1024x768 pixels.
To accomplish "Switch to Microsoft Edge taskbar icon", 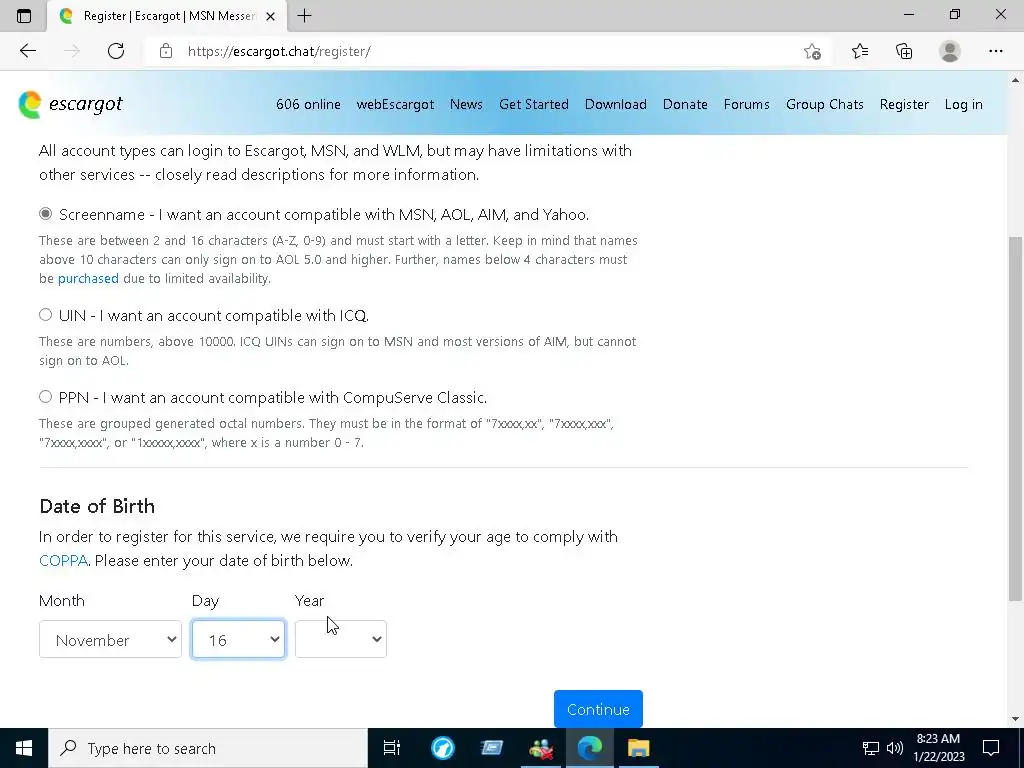I will (x=590, y=748).
